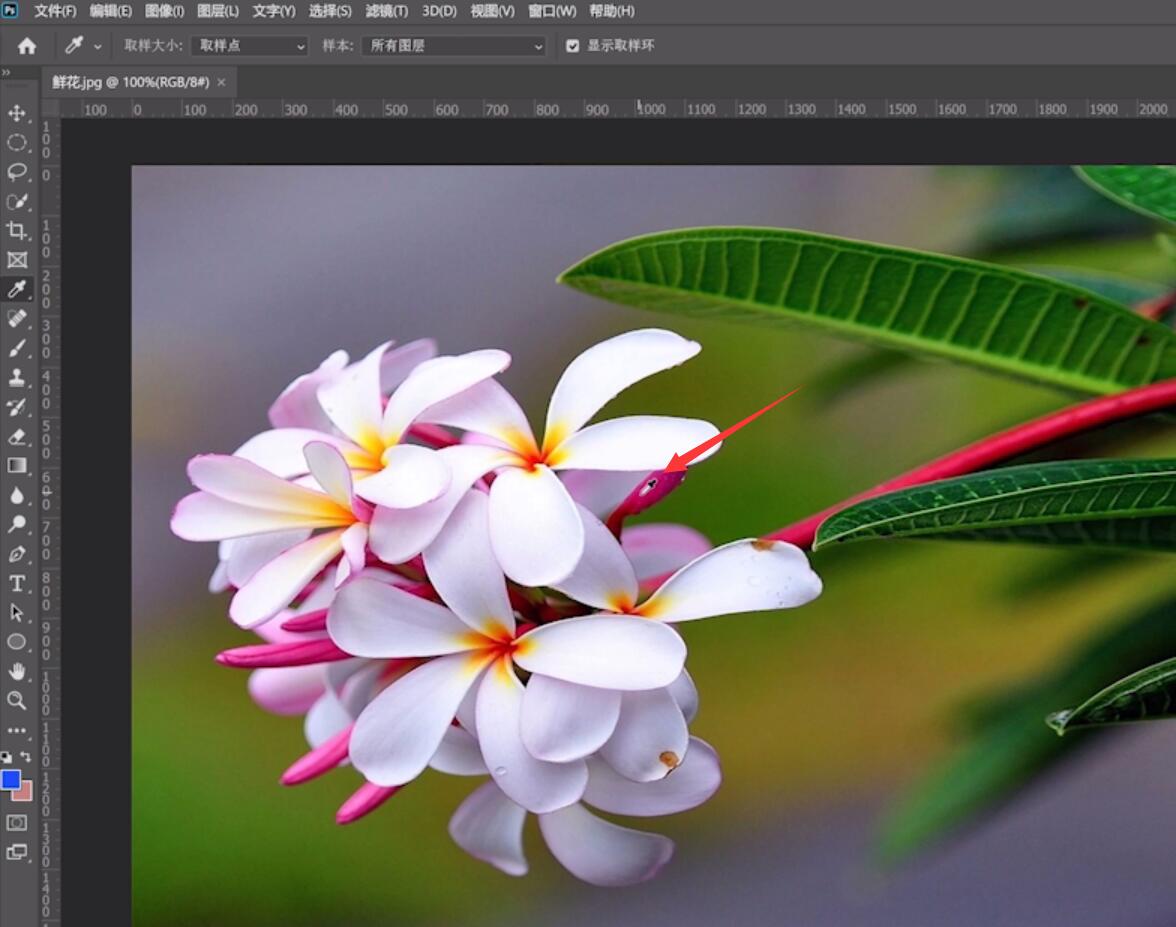Toggle the 显示取样环 checkbox
Viewport: 1176px width, 927px height.
572,46
